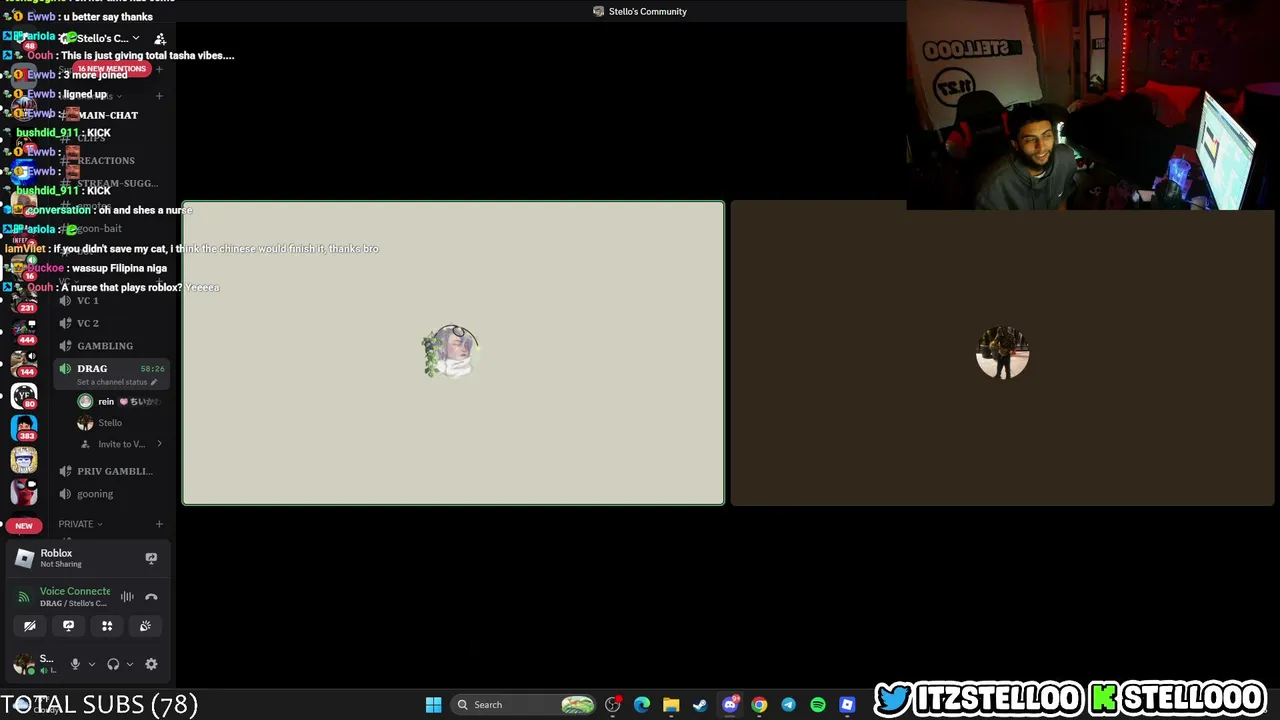Open Google Chrome from taskbar
This screenshot has width=1280, height=720.
[x=759, y=705]
